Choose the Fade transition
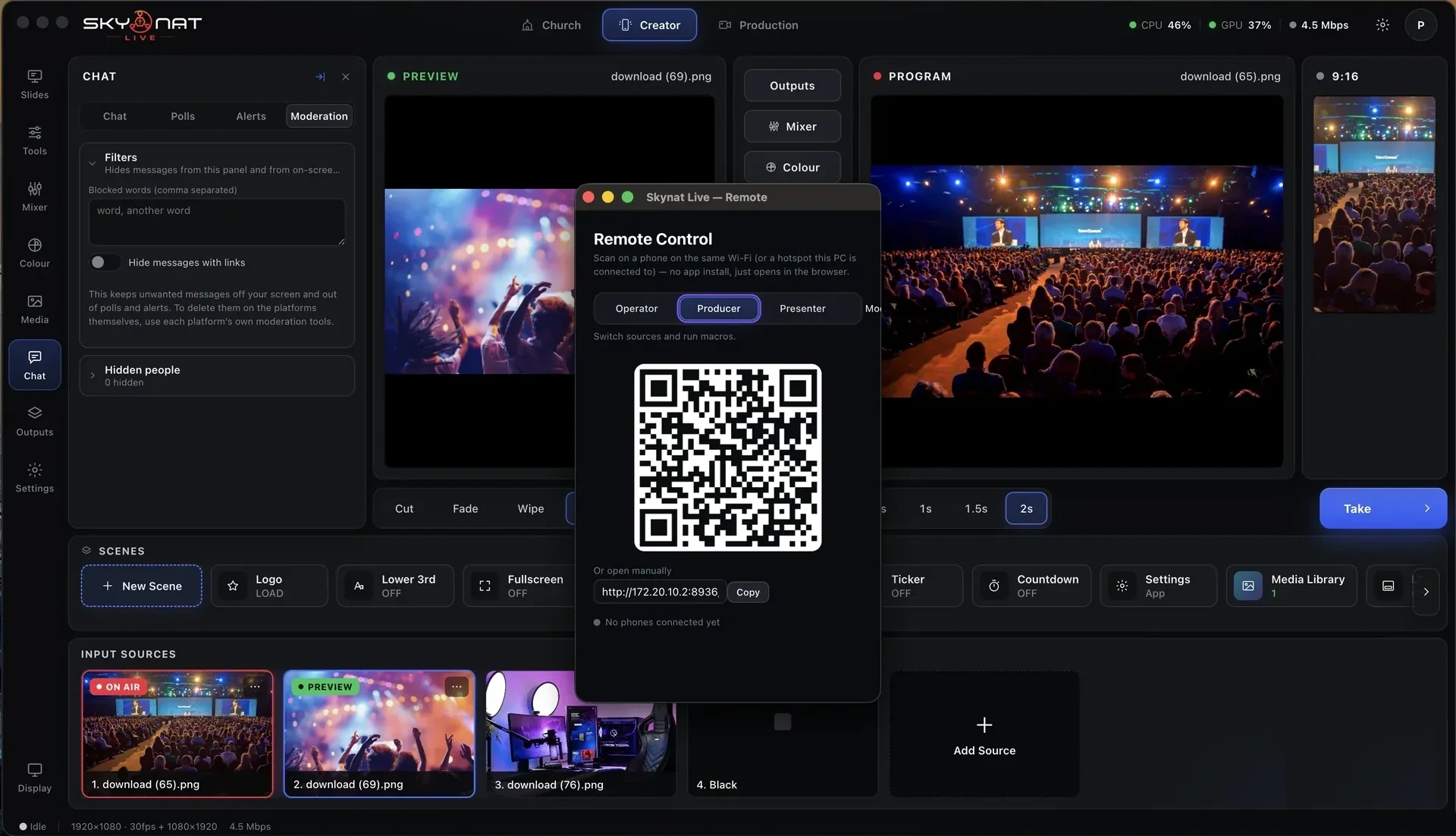 point(465,508)
